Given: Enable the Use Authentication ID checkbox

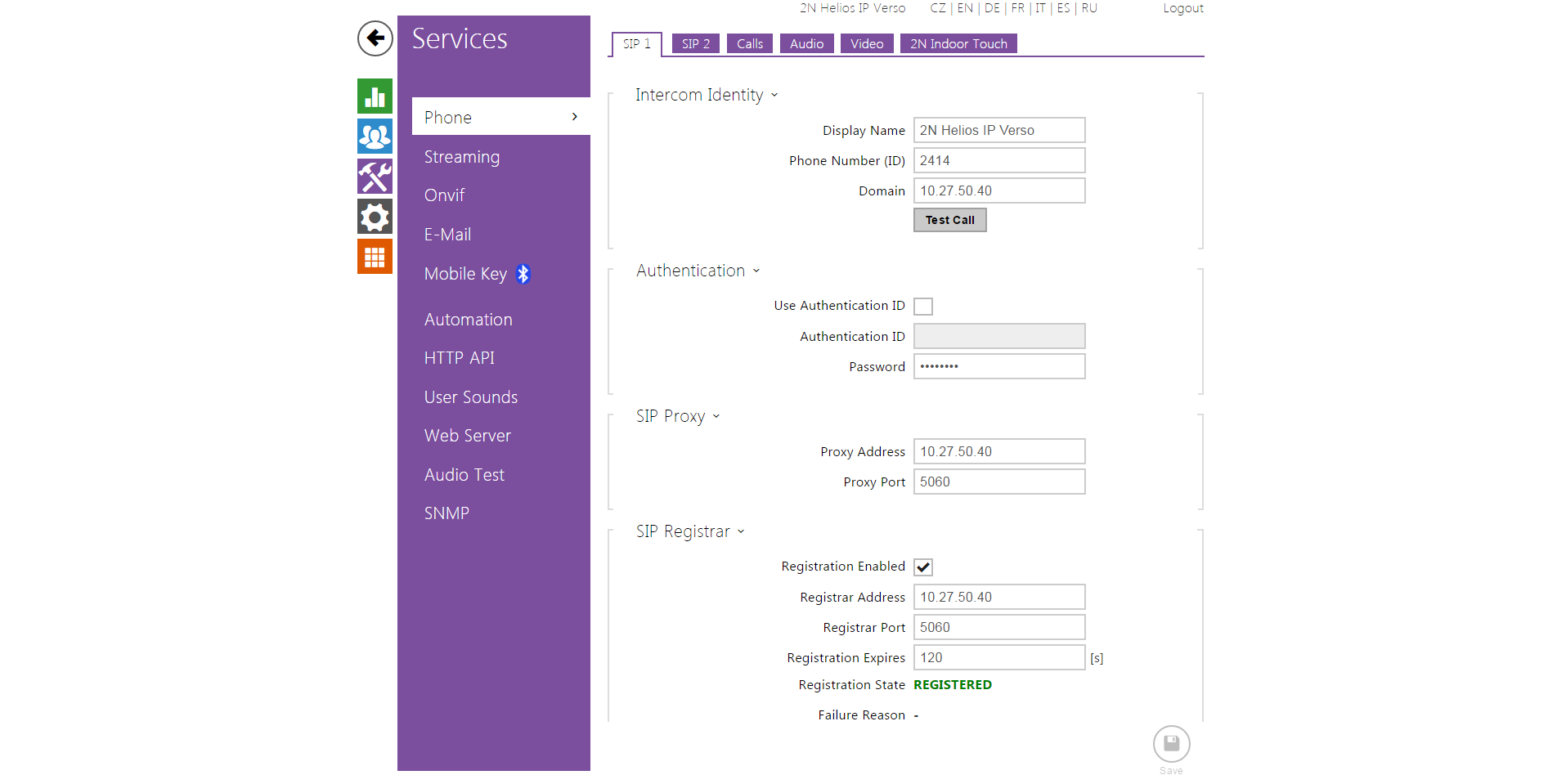Looking at the screenshot, I should coord(923,307).
